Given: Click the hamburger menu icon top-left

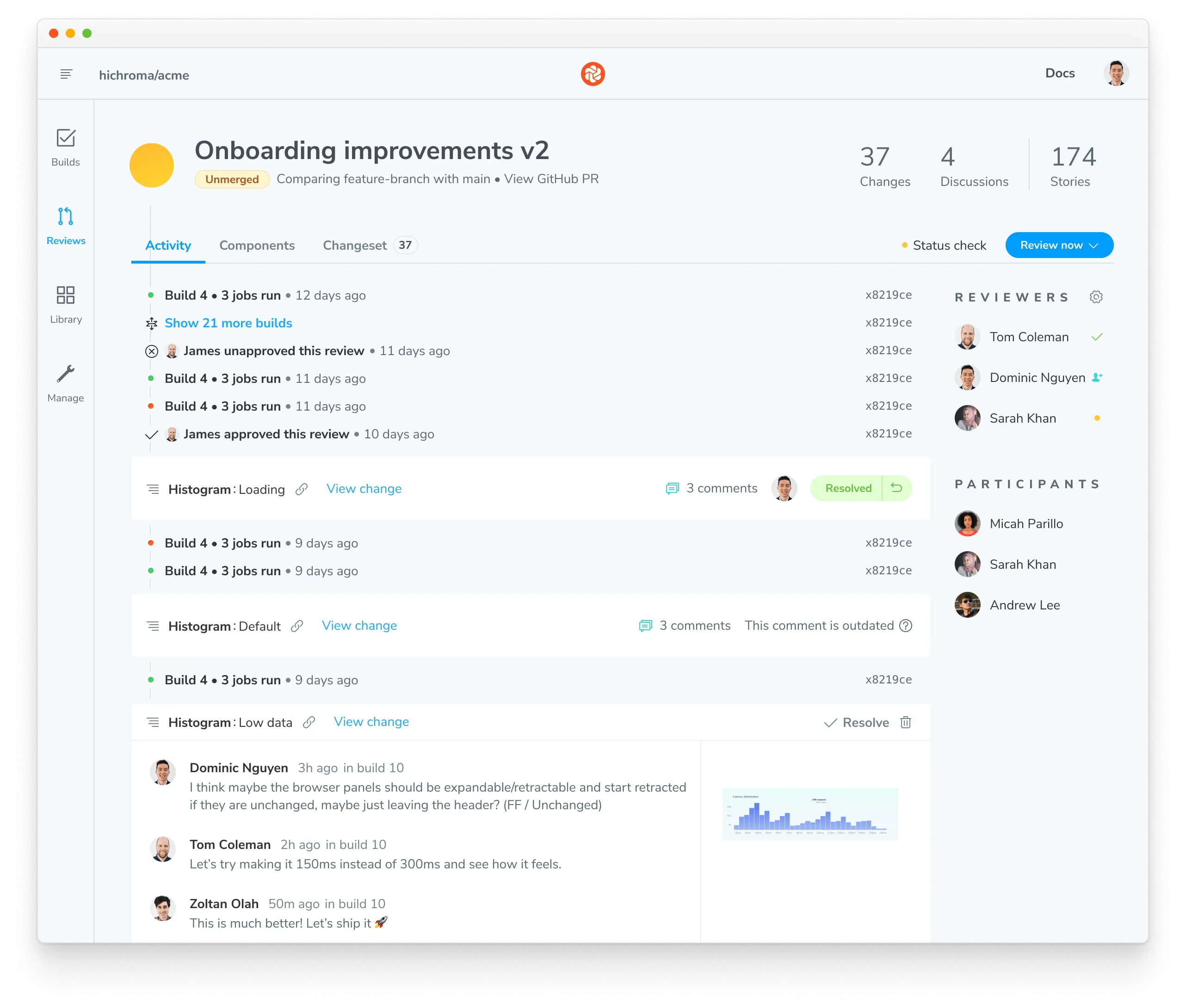Looking at the screenshot, I should tap(65, 72).
